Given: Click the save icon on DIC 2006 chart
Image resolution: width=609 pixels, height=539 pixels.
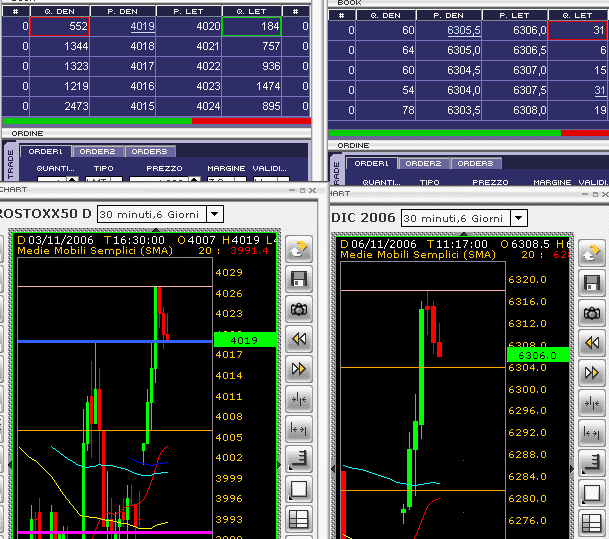Looking at the screenshot, I should coord(592,279).
